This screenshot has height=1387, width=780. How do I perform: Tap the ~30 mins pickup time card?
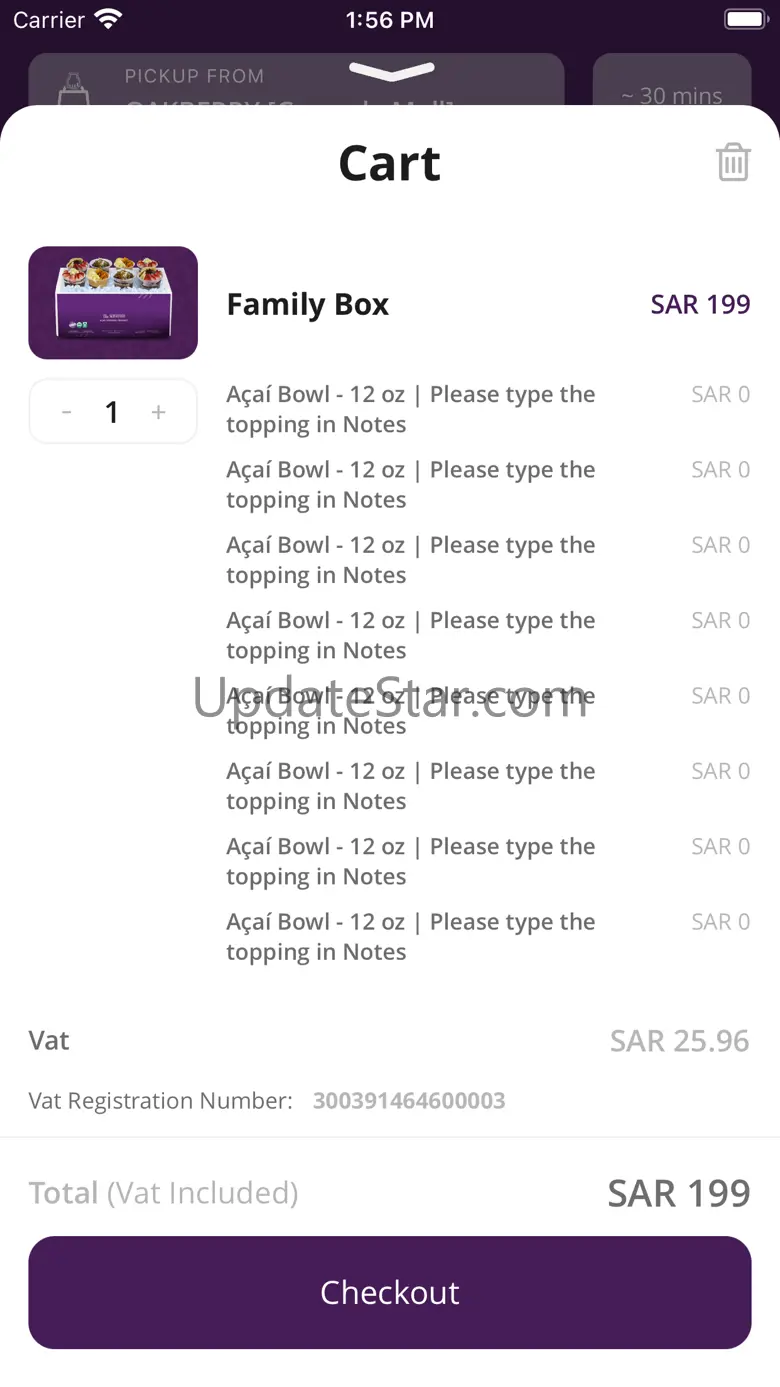[x=671, y=82]
